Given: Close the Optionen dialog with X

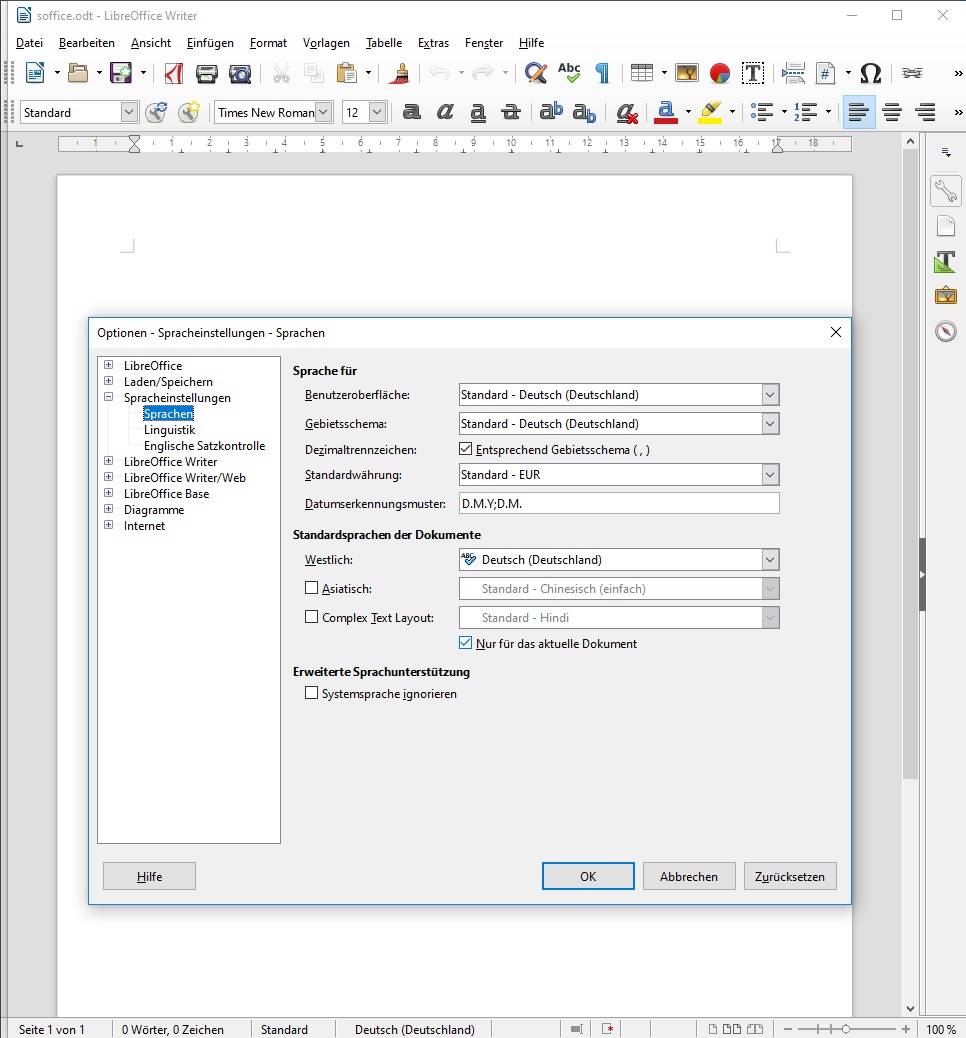Looking at the screenshot, I should coord(836,332).
